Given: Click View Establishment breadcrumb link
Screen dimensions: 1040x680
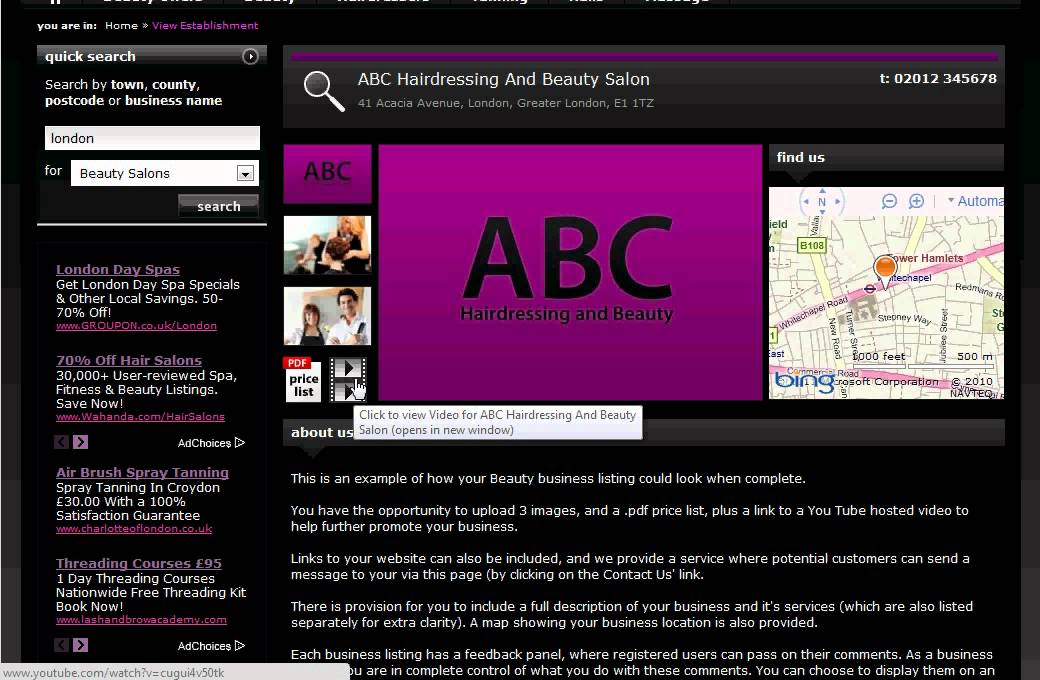Looking at the screenshot, I should tap(205, 25).
